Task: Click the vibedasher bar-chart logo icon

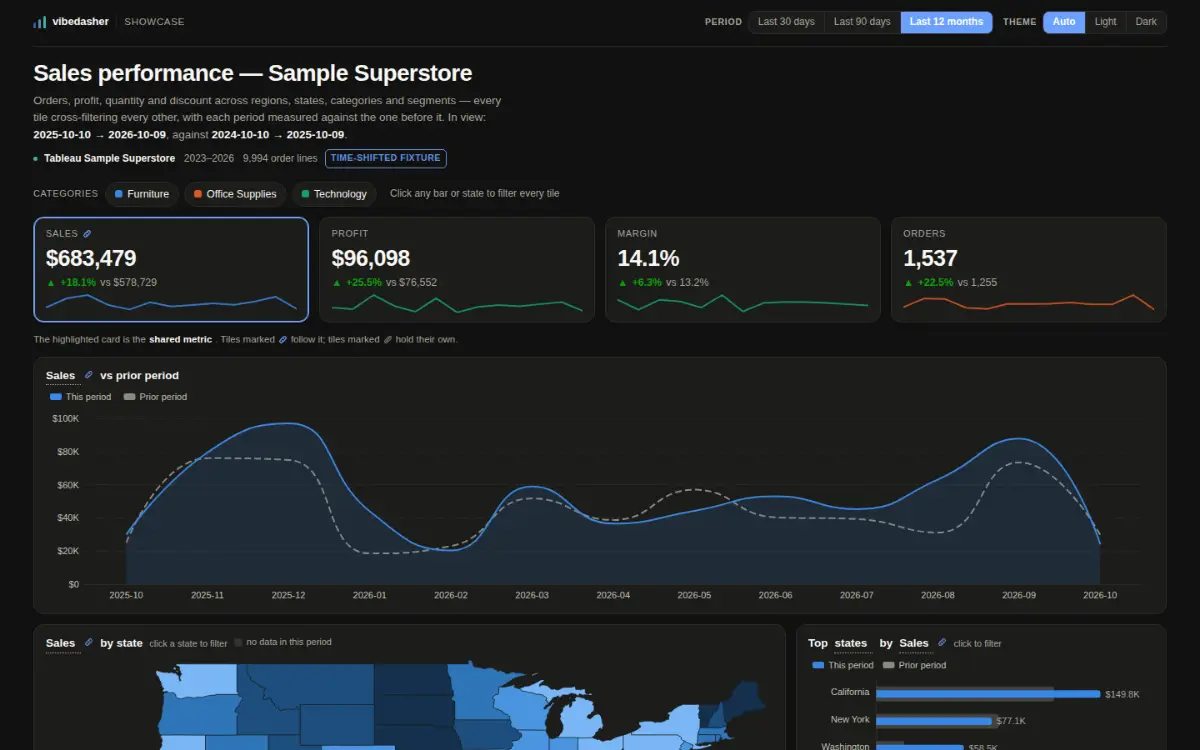Action: 39,22
